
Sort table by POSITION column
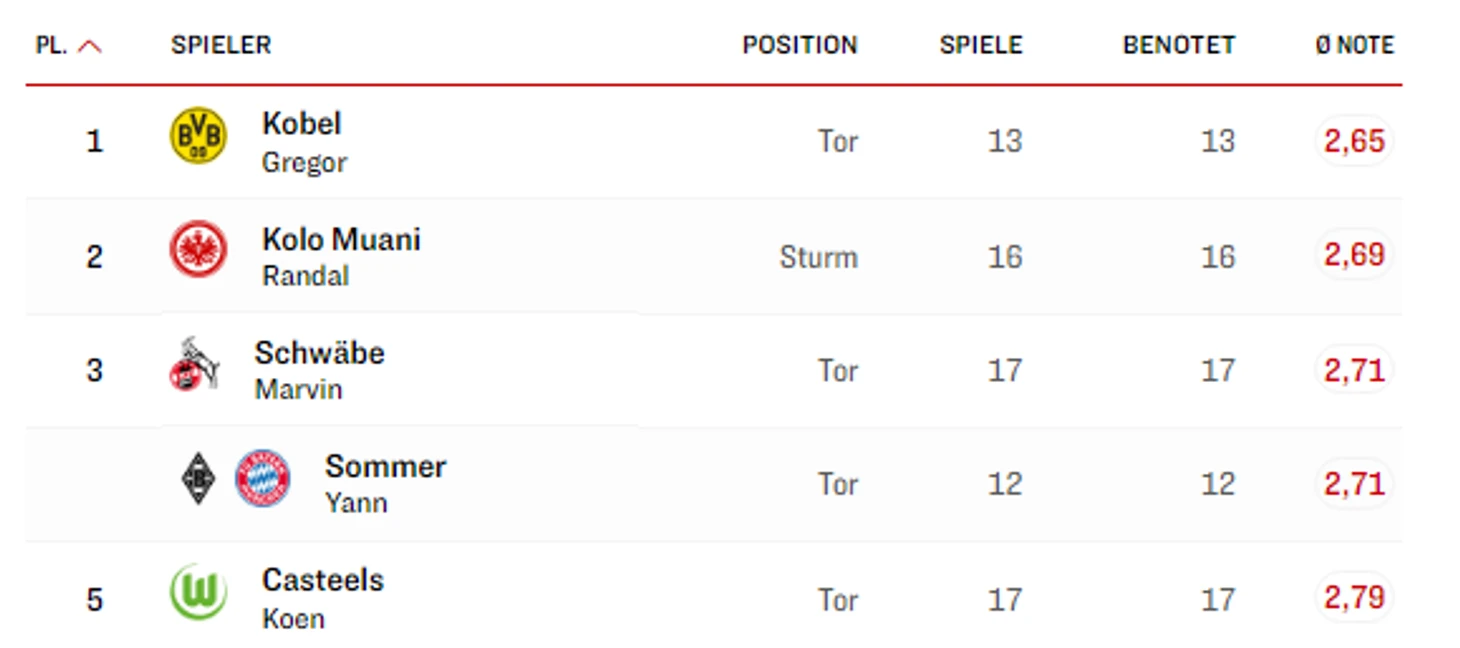(x=800, y=46)
